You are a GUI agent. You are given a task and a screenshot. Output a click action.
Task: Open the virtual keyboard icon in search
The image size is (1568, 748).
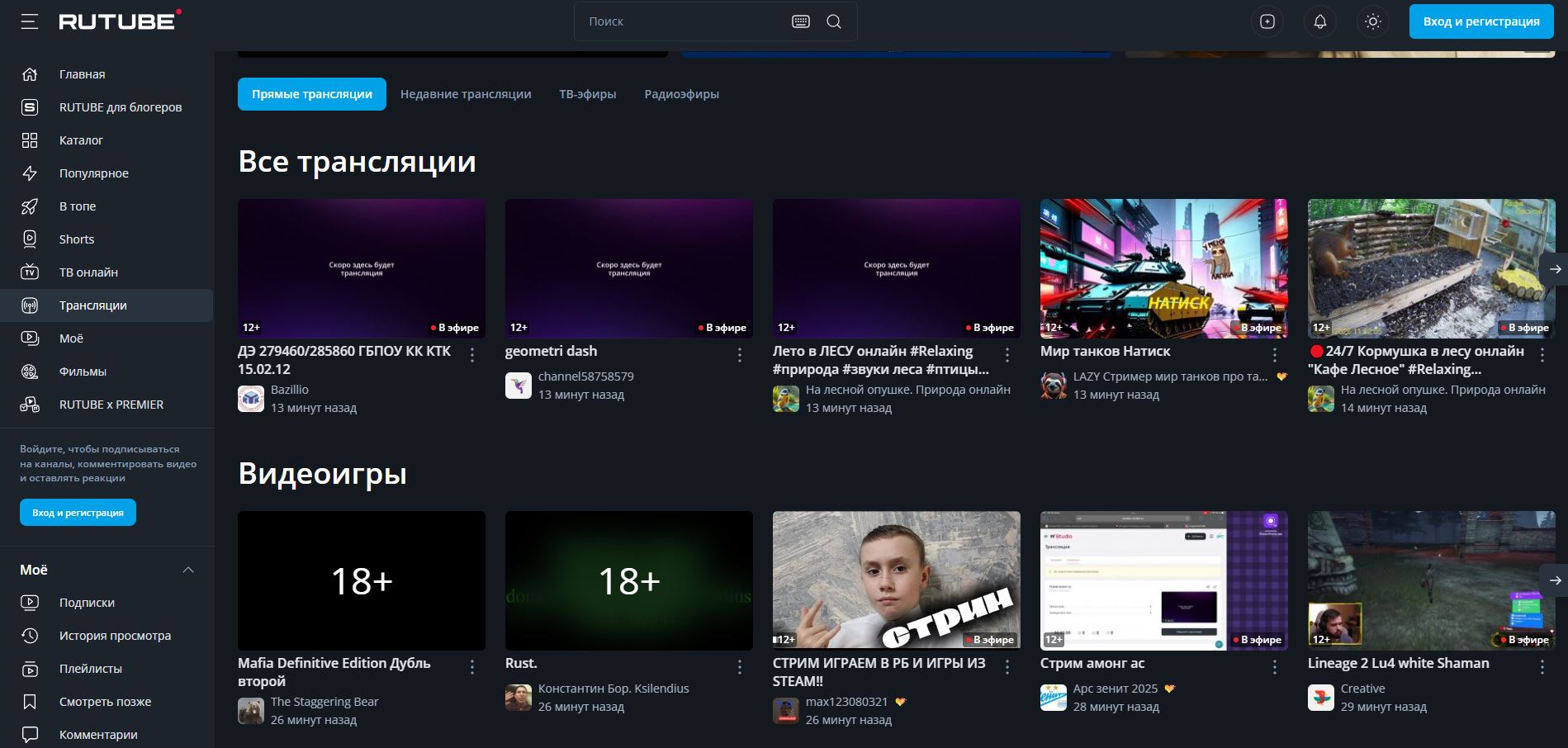pos(800,21)
